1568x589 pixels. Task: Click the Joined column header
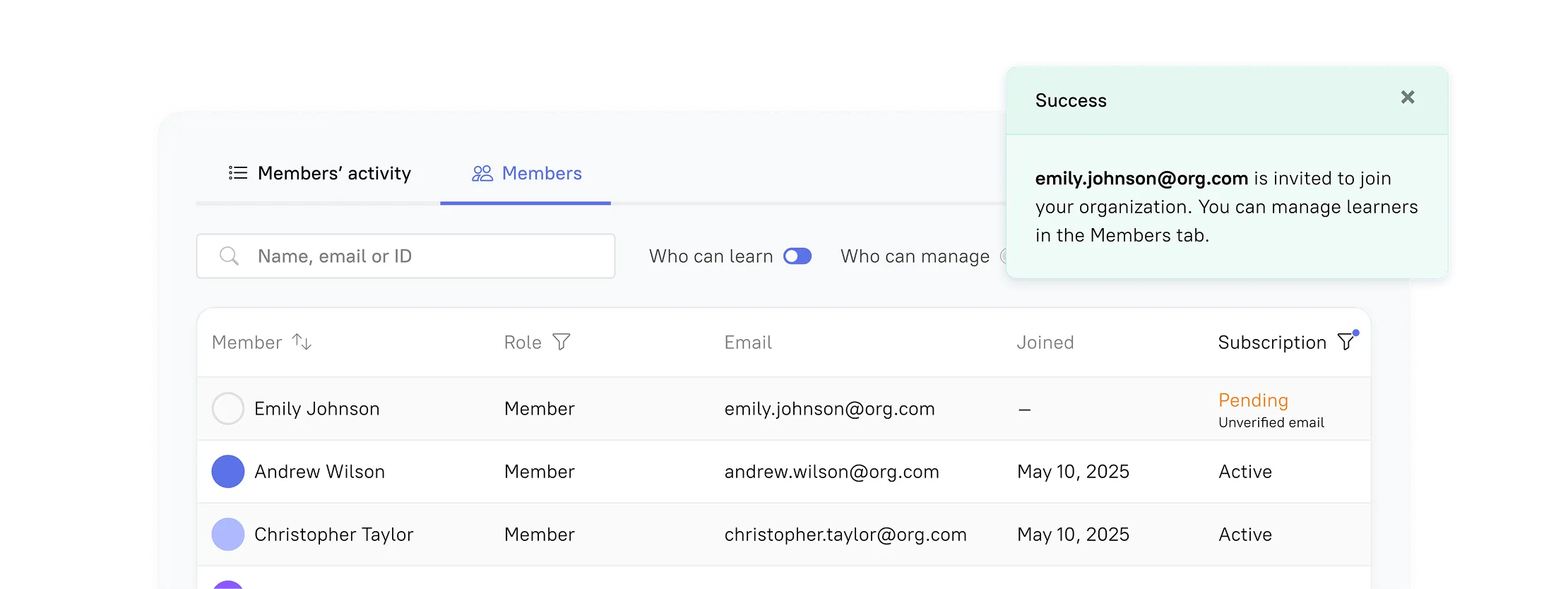coord(1045,343)
